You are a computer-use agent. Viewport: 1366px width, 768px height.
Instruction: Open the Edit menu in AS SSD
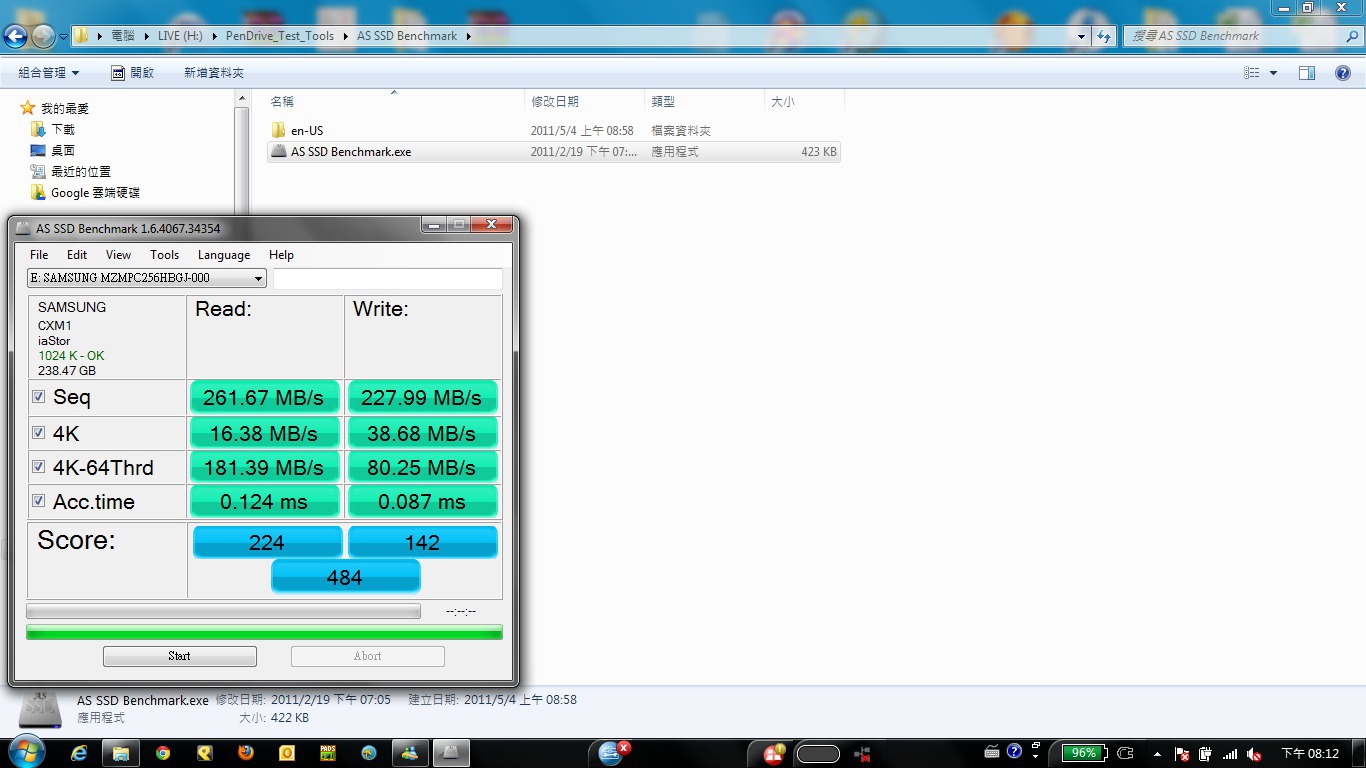[77, 255]
